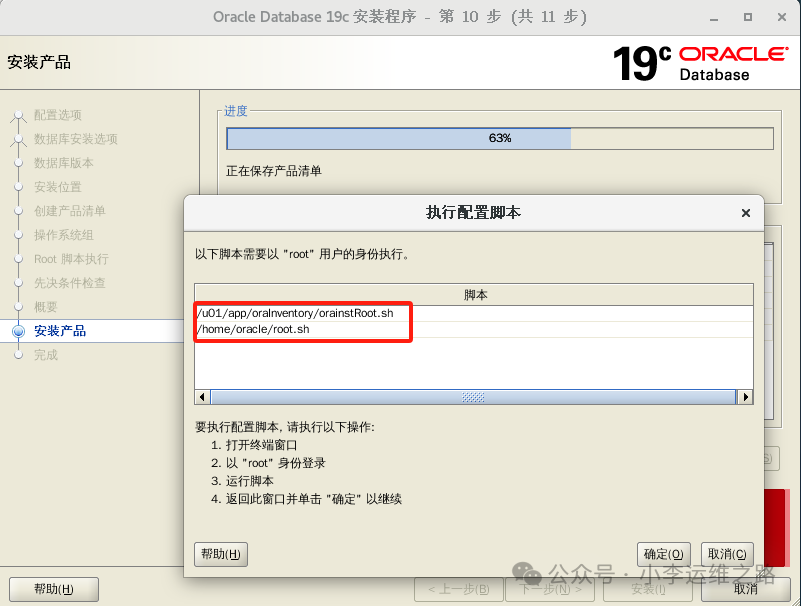The image size is (801, 606).
Task: Open 帮助(H) in the 执行配置脚本 dialog
Action: tap(221, 554)
